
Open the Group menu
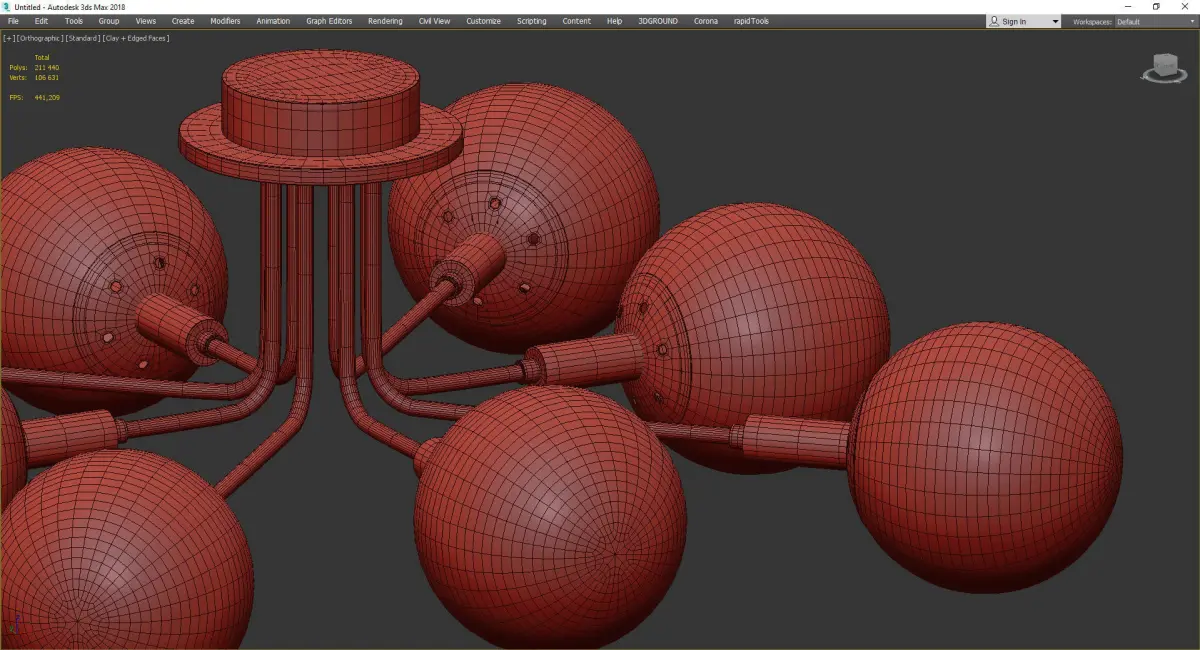[109, 21]
